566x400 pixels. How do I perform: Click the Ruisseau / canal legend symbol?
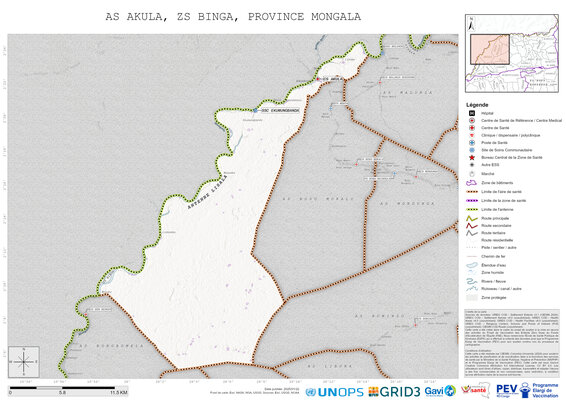pyautogui.click(x=471, y=289)
